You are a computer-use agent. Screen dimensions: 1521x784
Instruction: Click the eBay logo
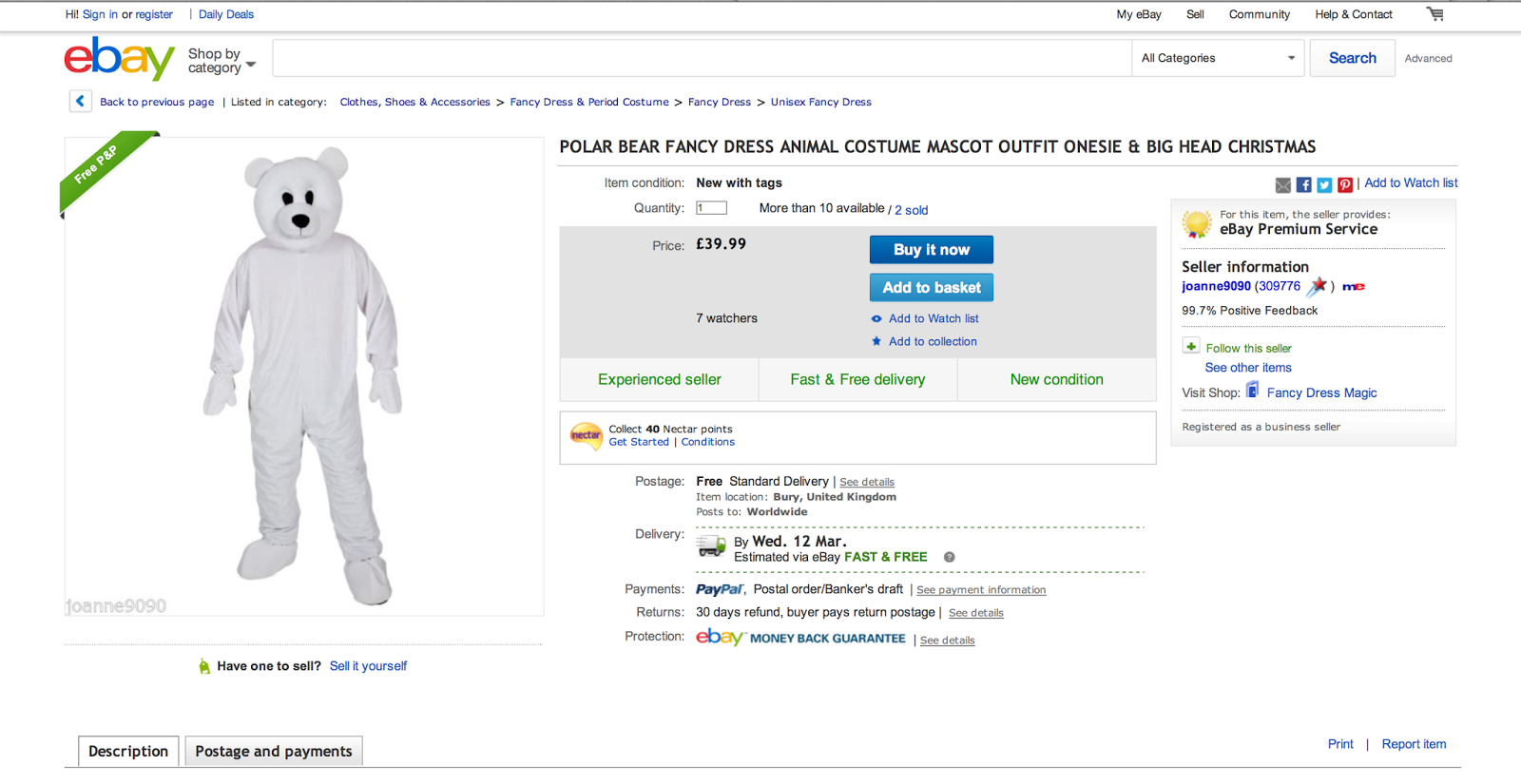(x=119, y=59)
